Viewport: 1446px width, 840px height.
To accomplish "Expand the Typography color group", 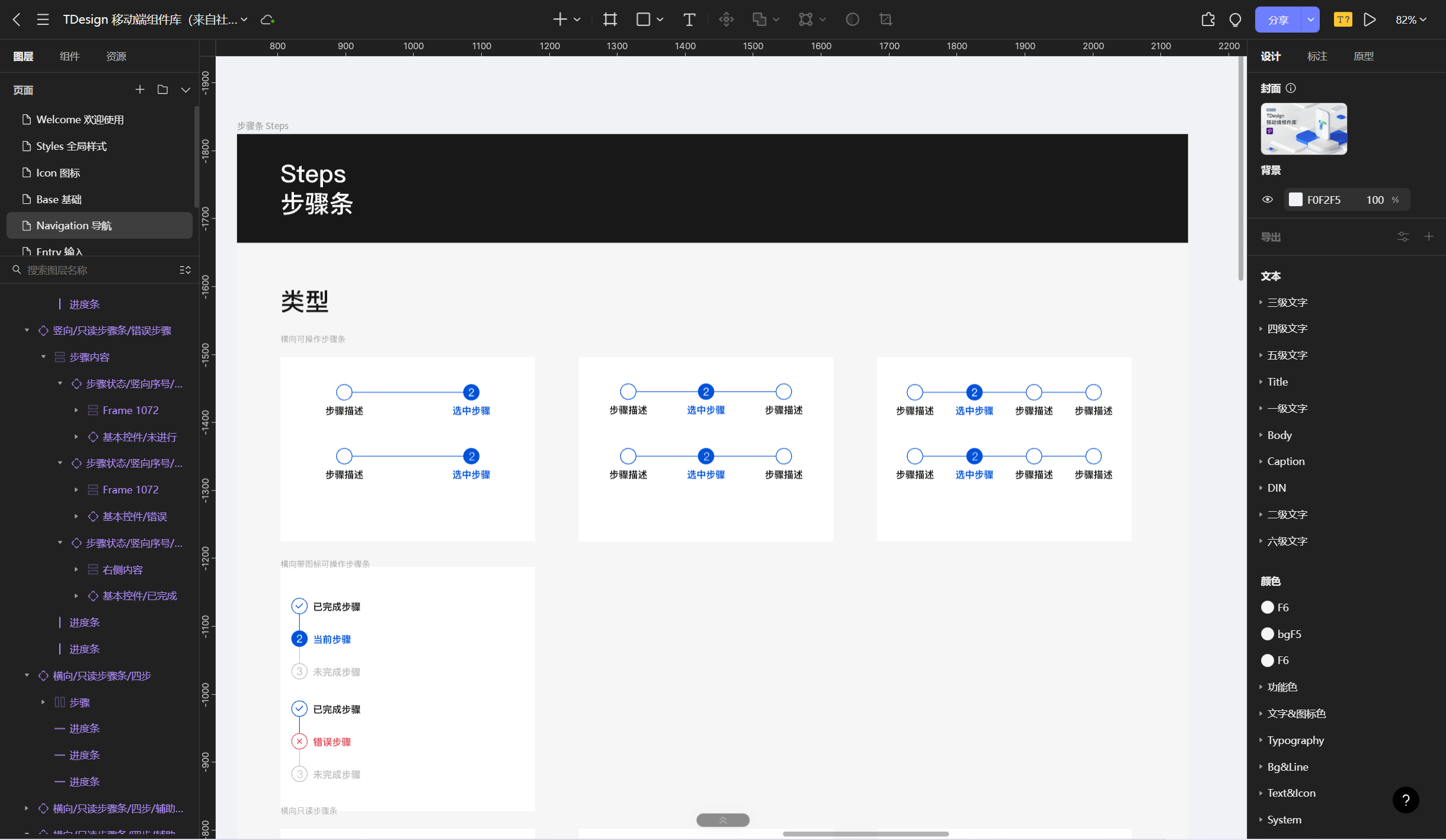I will 1261,740.
